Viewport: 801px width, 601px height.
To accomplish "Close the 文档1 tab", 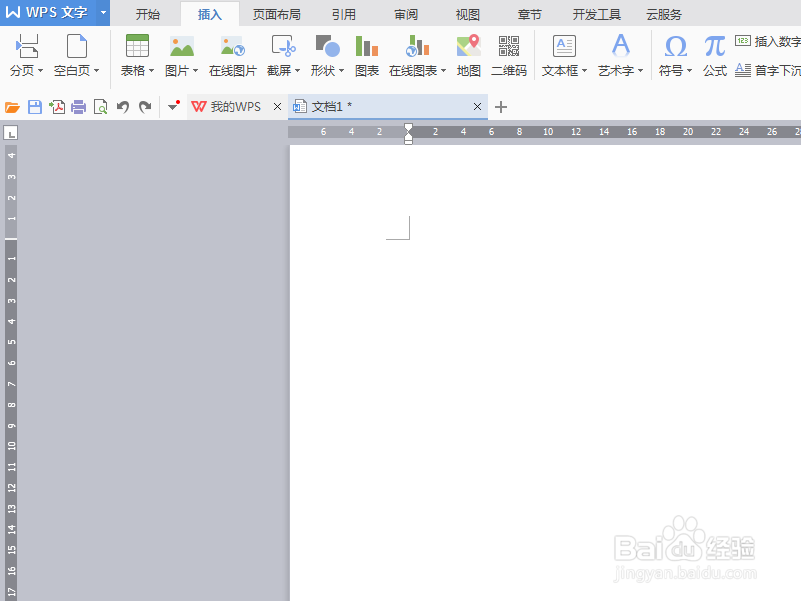I will (x=477, y=107).
